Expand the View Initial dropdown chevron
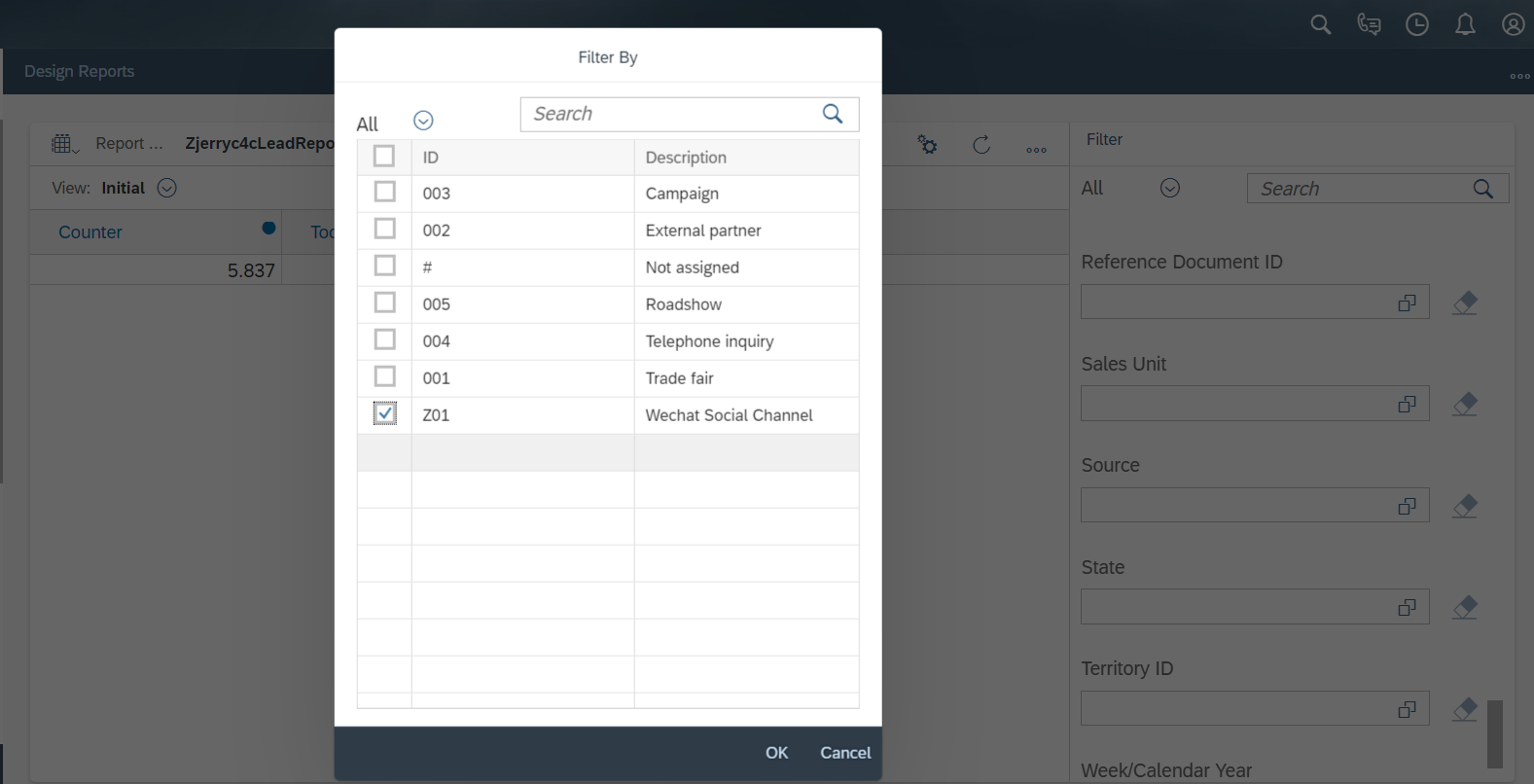1534x784 pixels. [x=167, y=188]
